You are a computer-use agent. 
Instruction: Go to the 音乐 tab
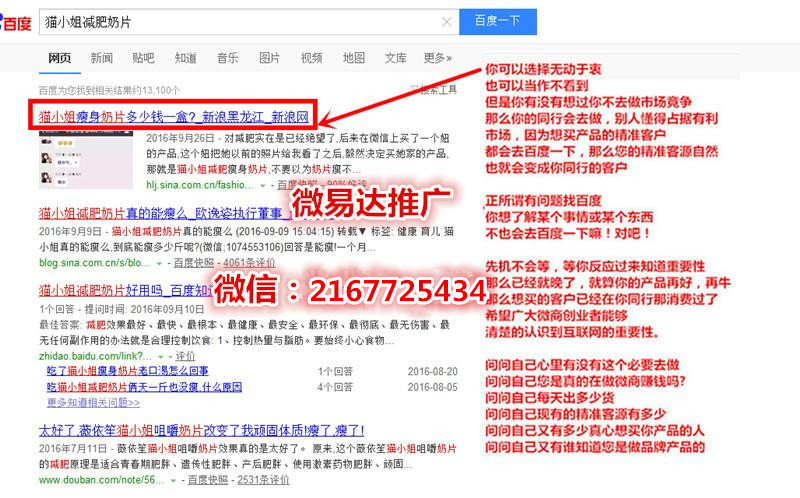coord(227,58)
